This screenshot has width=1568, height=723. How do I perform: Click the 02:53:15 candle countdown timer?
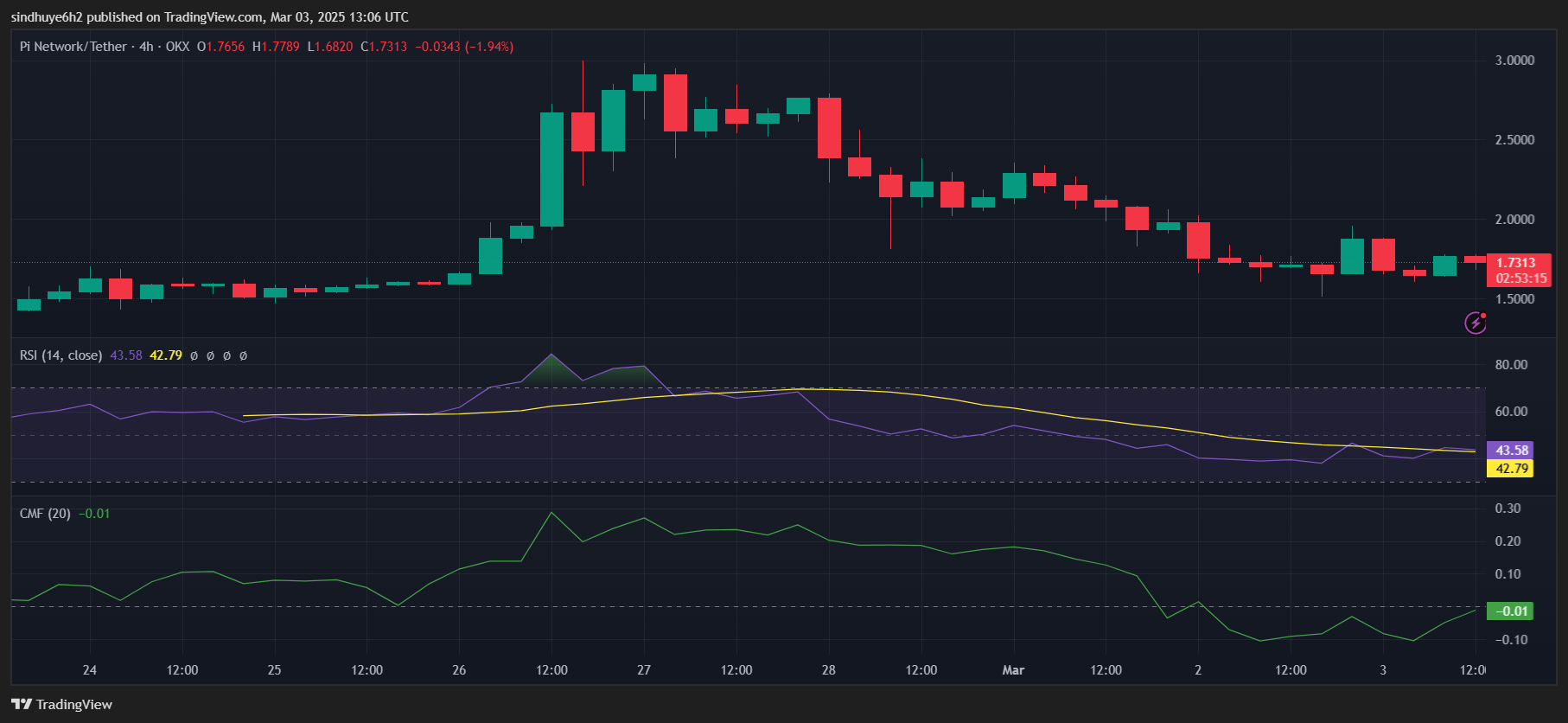coord(1521,278)
